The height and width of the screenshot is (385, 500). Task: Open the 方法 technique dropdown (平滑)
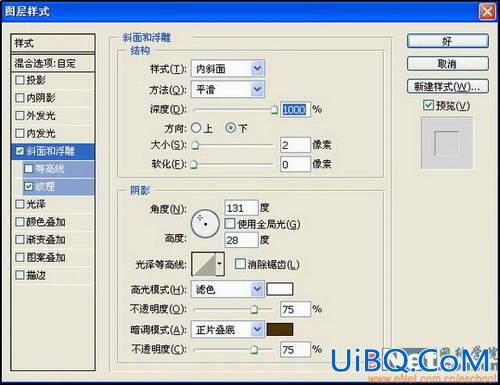[x=228, y=89]
